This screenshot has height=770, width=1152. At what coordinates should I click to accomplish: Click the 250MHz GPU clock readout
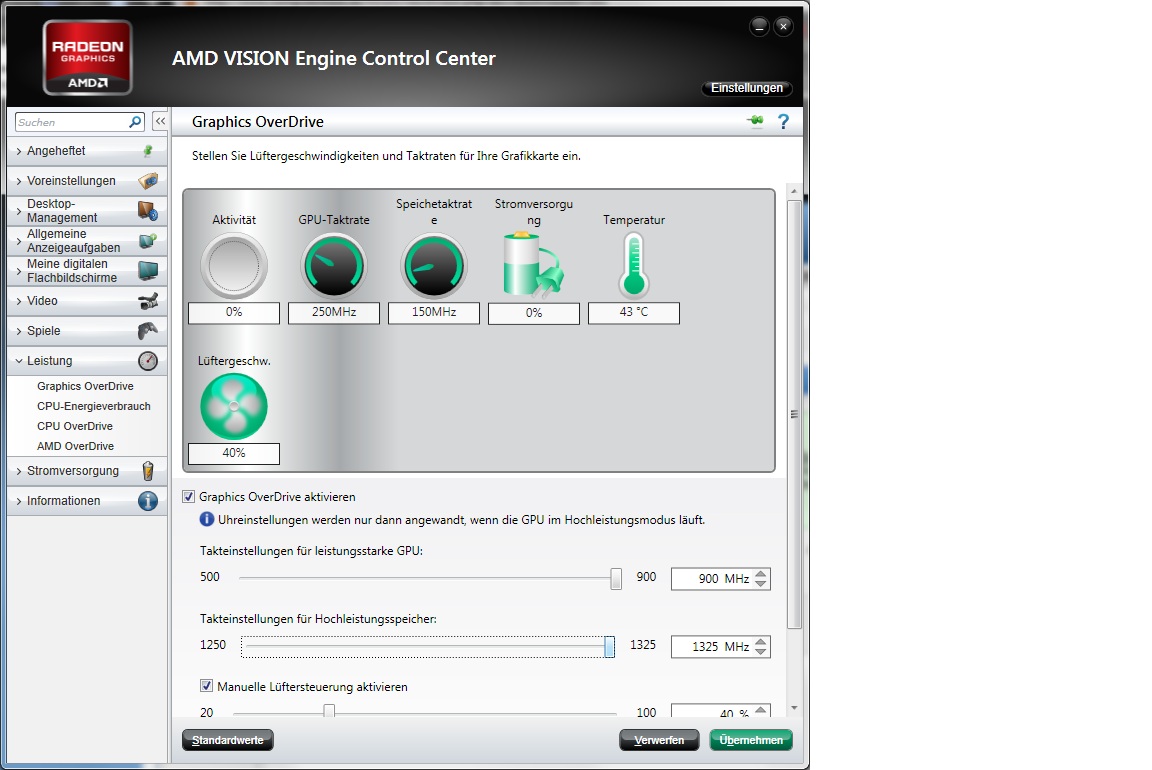[334, 312]
